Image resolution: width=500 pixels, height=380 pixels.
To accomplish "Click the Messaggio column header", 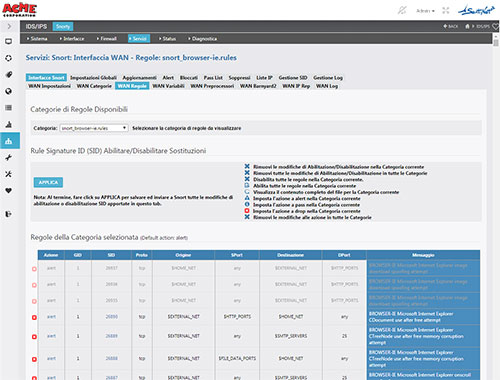I will point(423,255).
